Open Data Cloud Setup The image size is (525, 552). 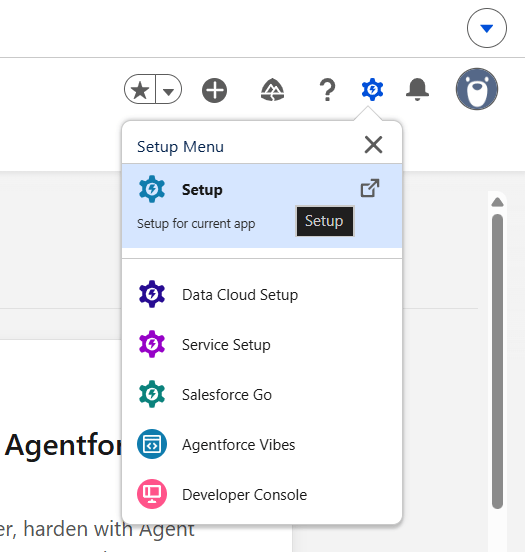[262, 295]
